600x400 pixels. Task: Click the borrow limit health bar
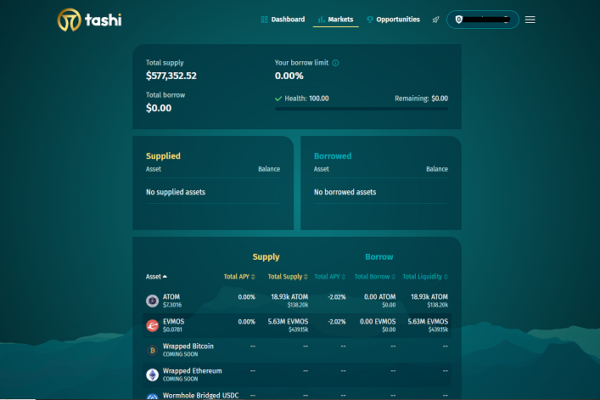pos(361,108)
